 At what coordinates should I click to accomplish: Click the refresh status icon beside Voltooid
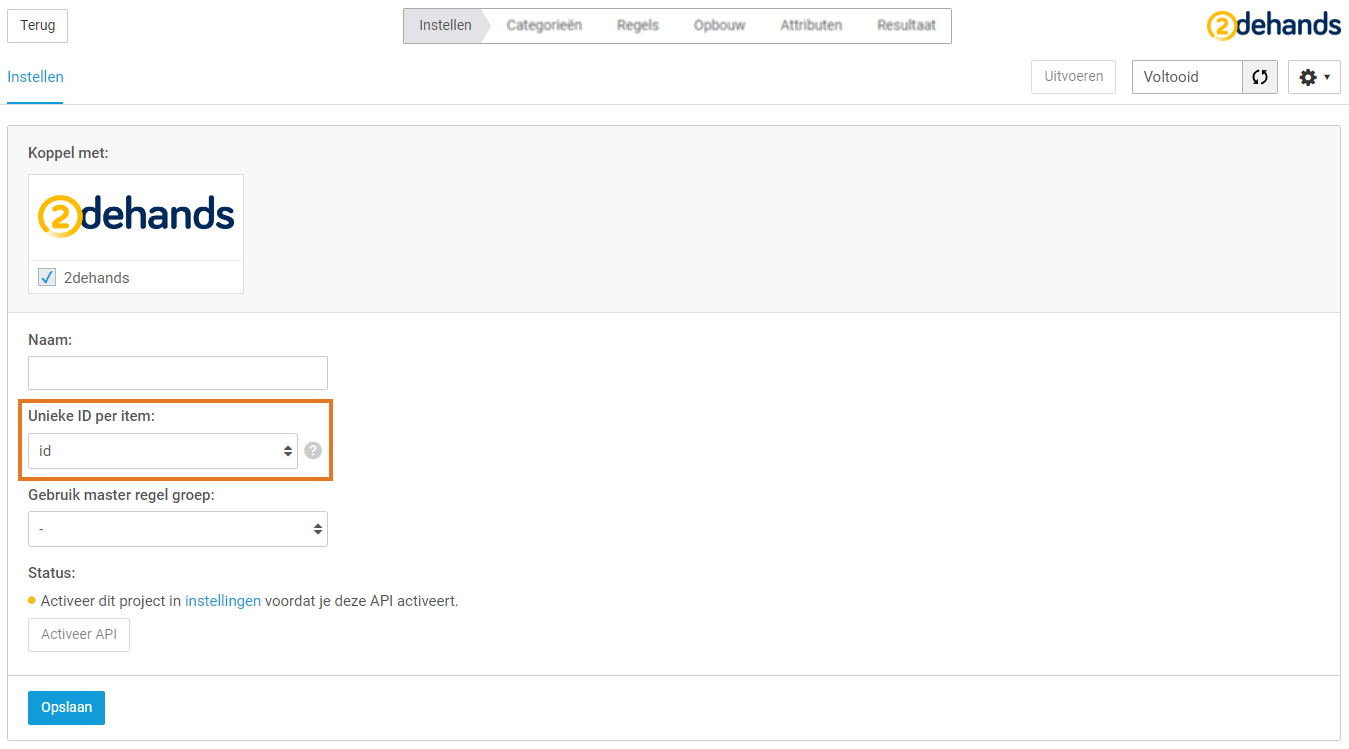(x=1260, y=77)
